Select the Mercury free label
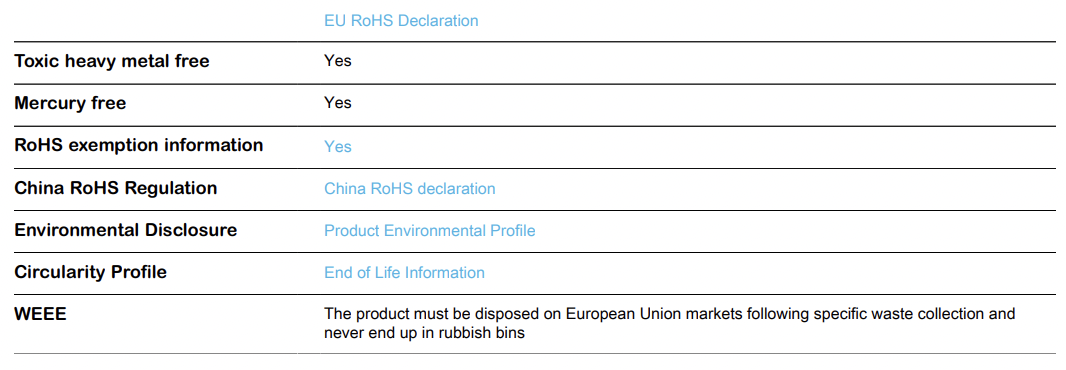Viewport: 1066px width, 370px height. 70,103
